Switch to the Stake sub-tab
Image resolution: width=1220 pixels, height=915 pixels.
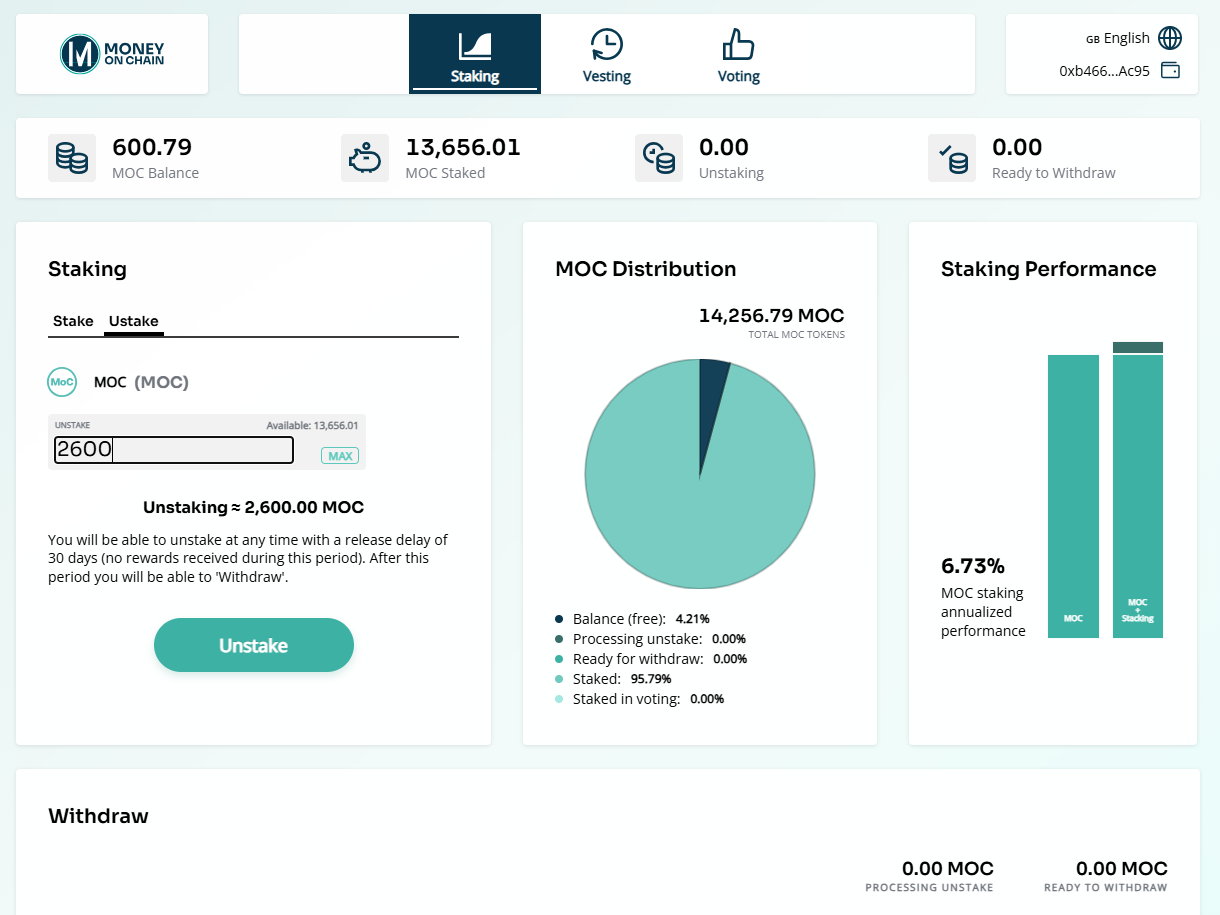(73, 321)
